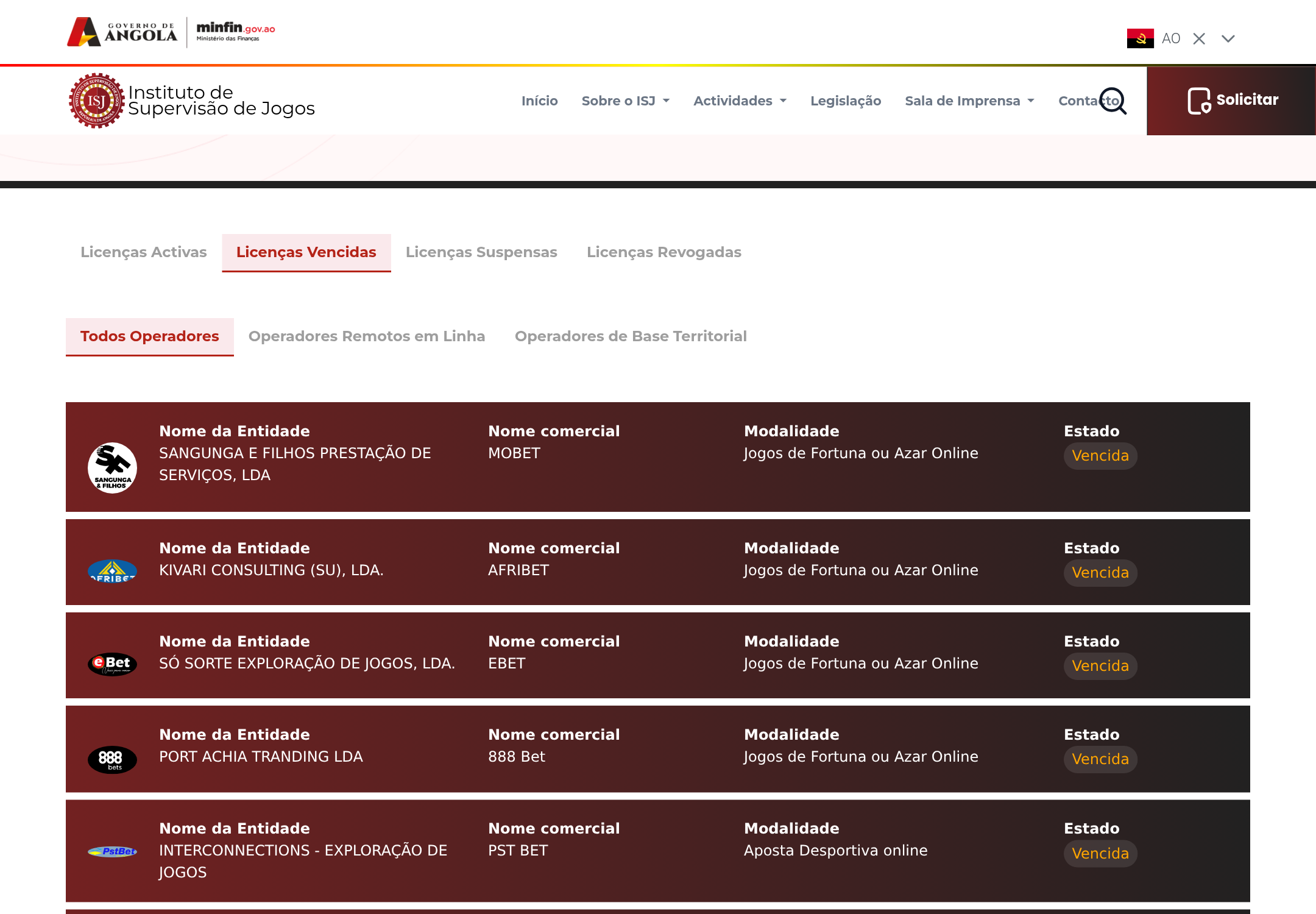Click the AO language code label
This screenshot has width=1316, height=914.
click(x=1171, y=38)
